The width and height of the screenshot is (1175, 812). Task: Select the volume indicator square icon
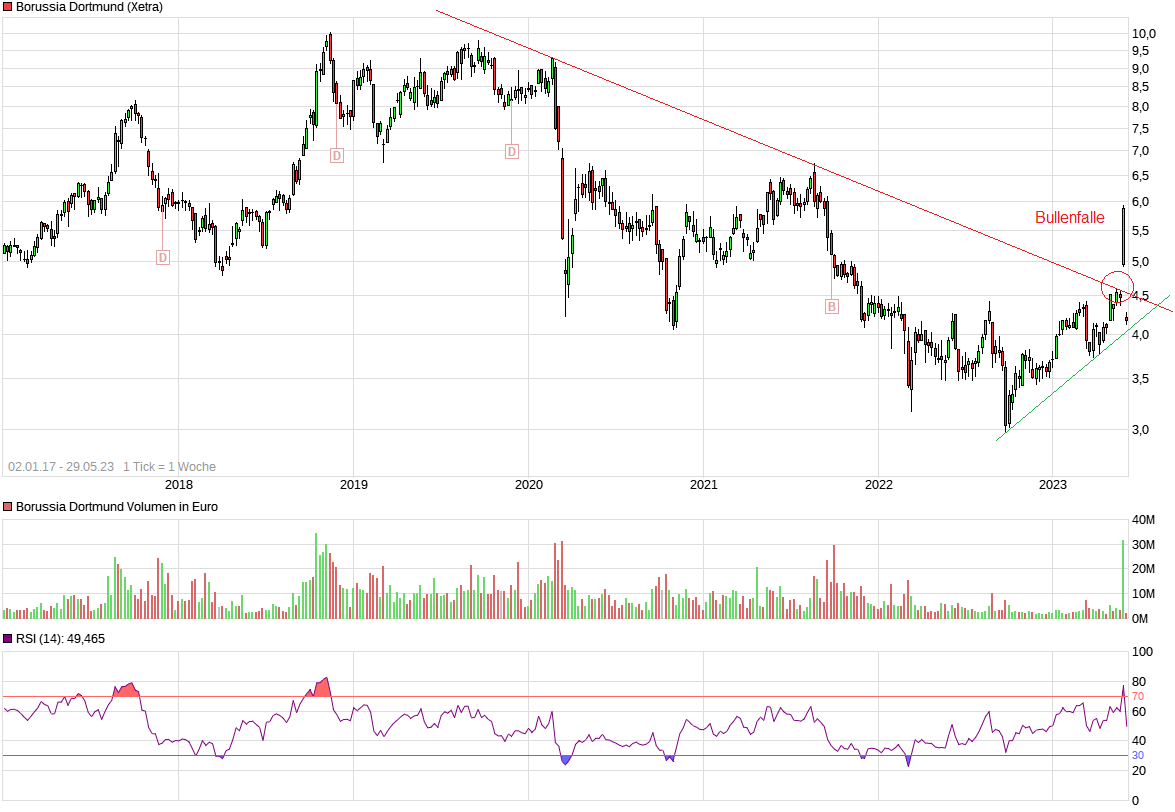[x=8, y=507]
